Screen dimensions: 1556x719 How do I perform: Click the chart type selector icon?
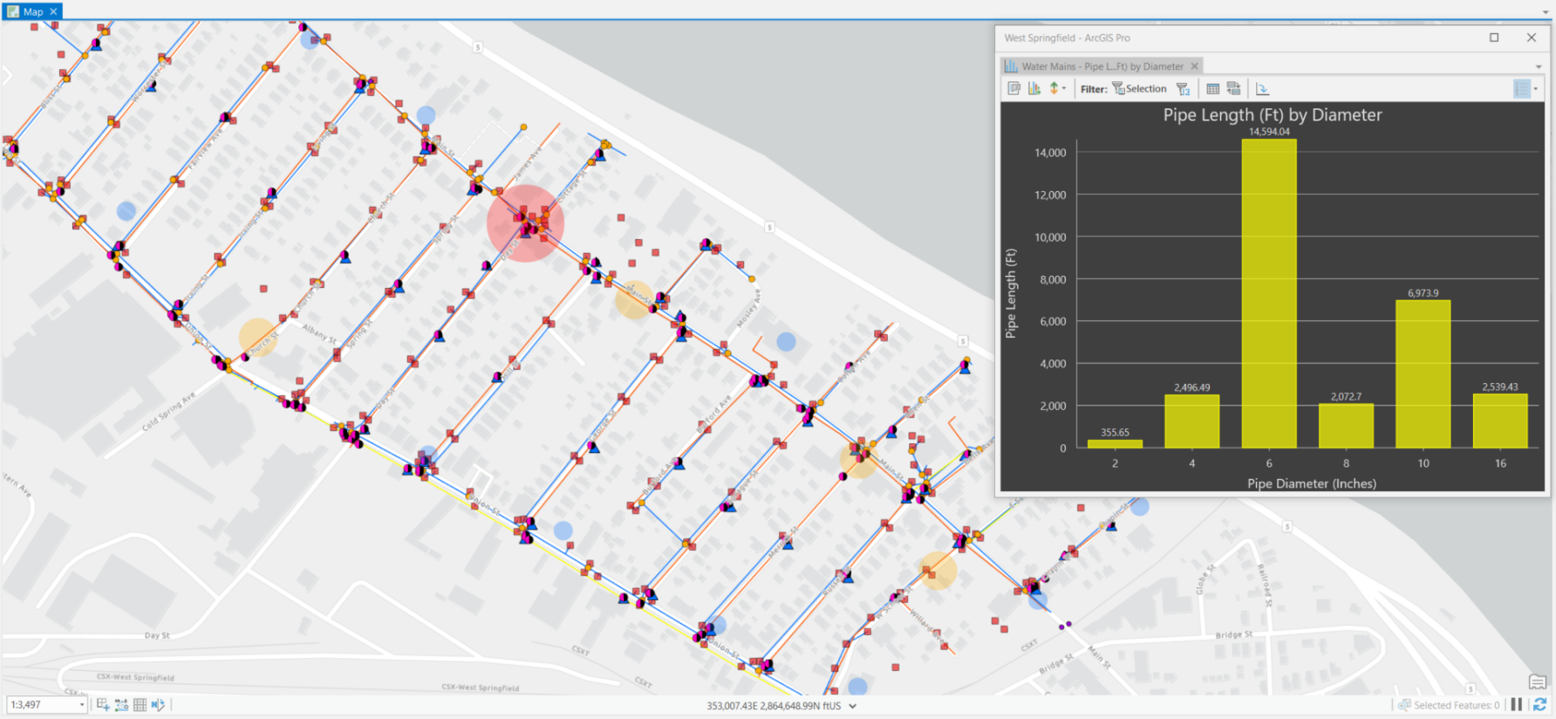pos(1035,88)
